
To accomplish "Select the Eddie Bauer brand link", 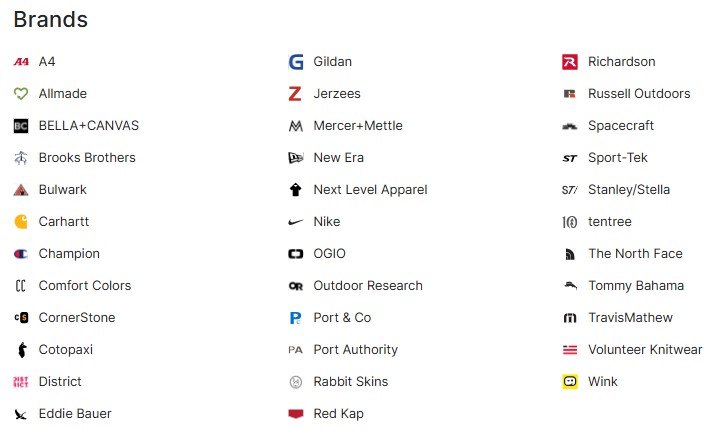I will click(x=75, y=414).
